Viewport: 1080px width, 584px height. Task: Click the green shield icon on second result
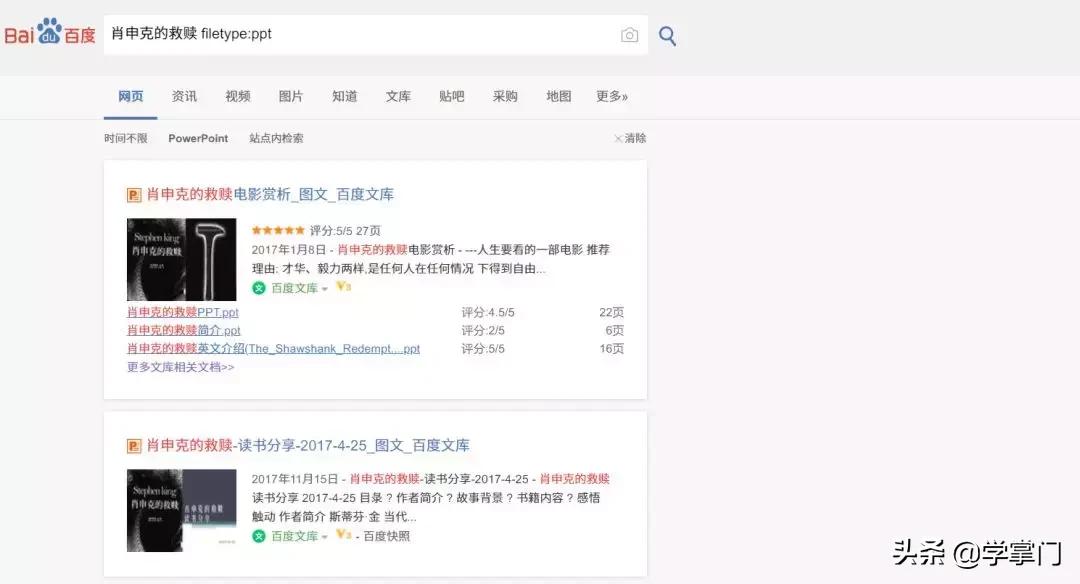(258, 536)
